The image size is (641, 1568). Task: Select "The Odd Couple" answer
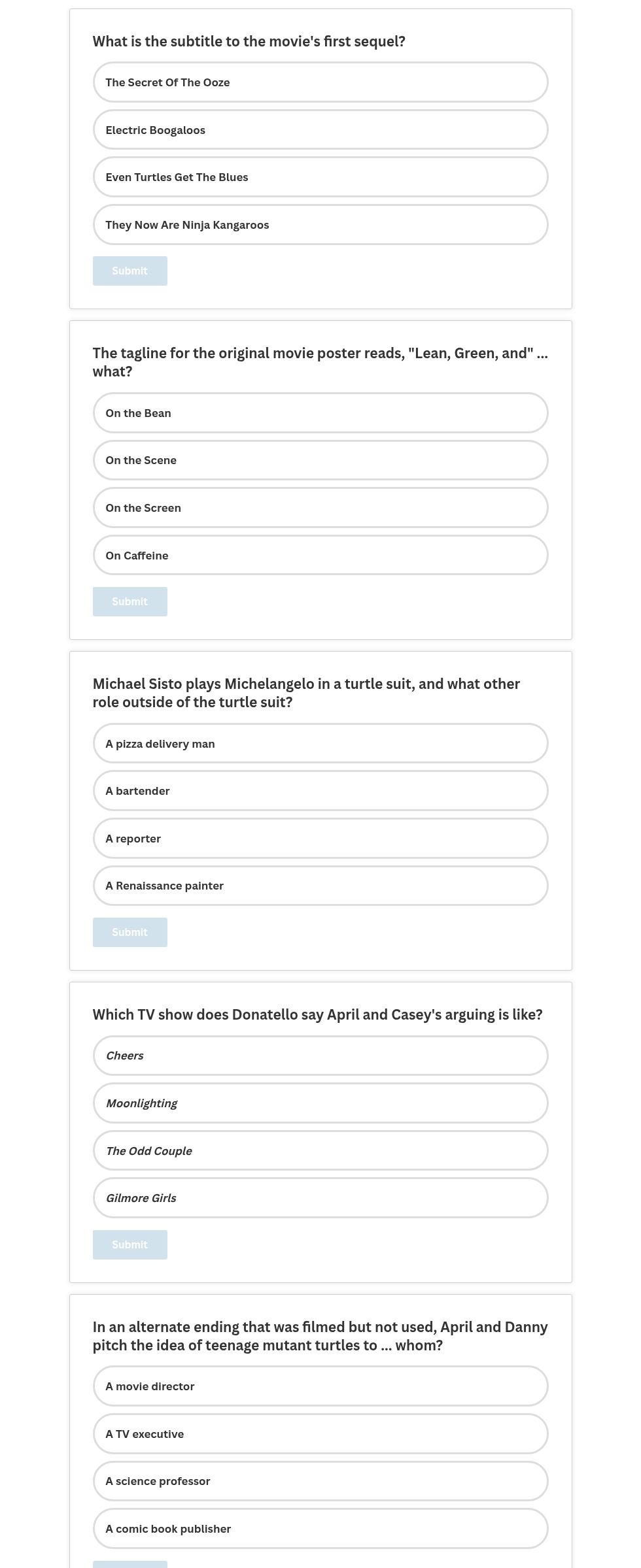coord(320,1150)
